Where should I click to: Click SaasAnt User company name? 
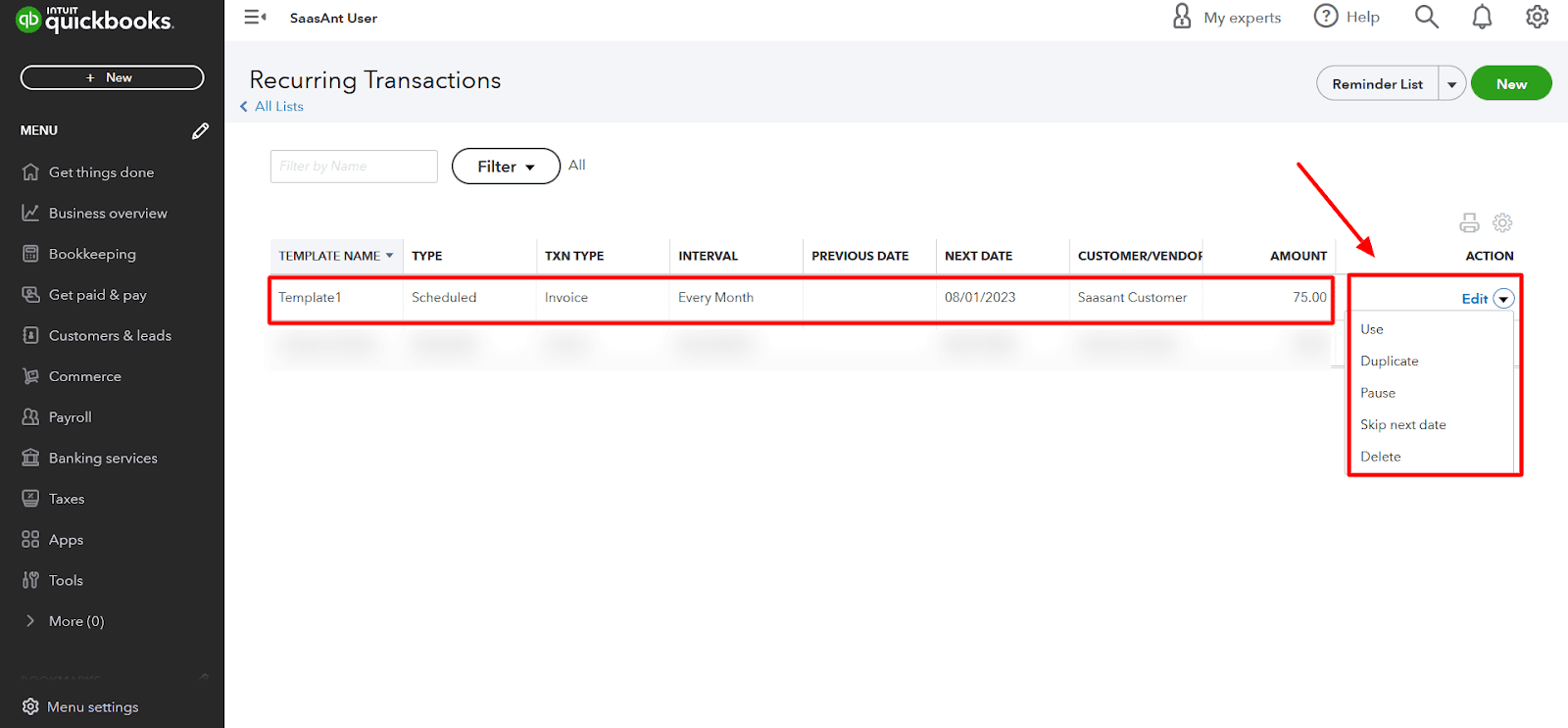333,18
